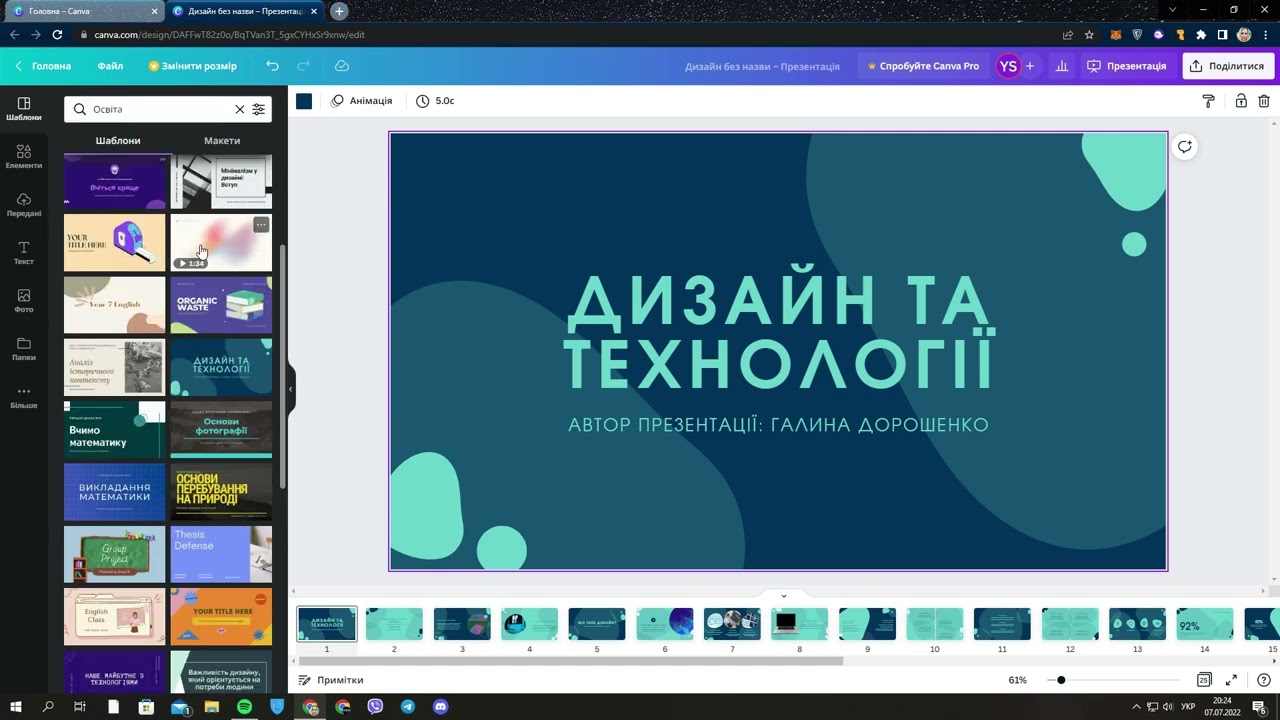Add collaborator with plus icon
The width and height of the screenshot is (1280, 720).
[1030, 66]
